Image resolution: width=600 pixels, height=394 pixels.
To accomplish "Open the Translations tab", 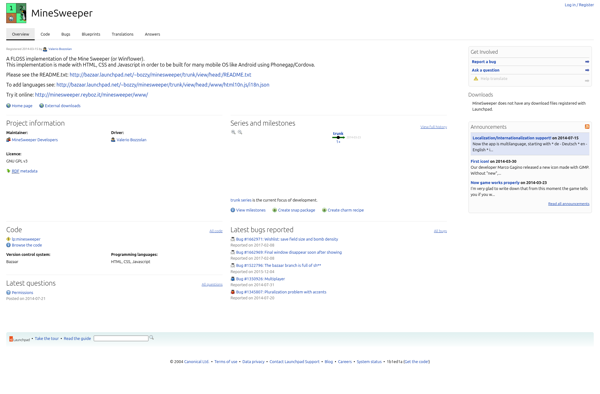I will click(x=122, y=34).
